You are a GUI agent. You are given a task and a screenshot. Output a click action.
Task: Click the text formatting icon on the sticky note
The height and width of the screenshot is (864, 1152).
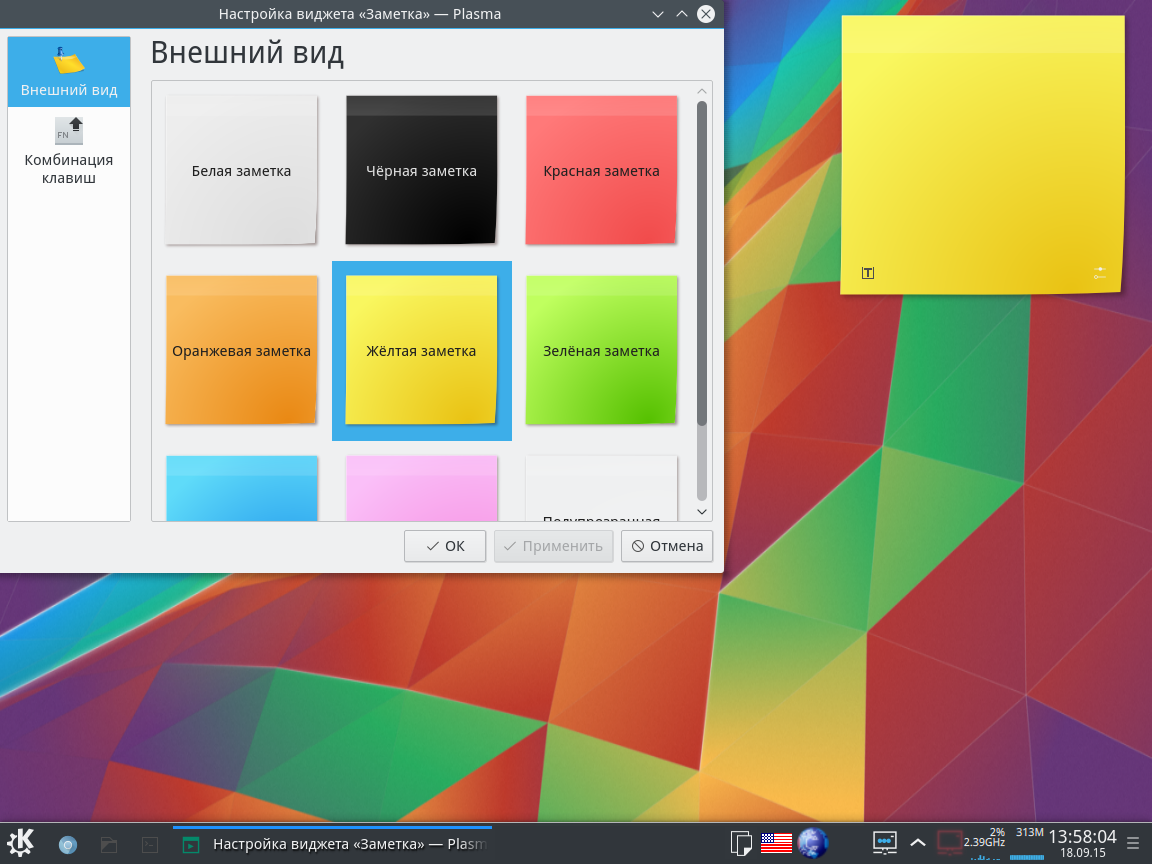868,273
